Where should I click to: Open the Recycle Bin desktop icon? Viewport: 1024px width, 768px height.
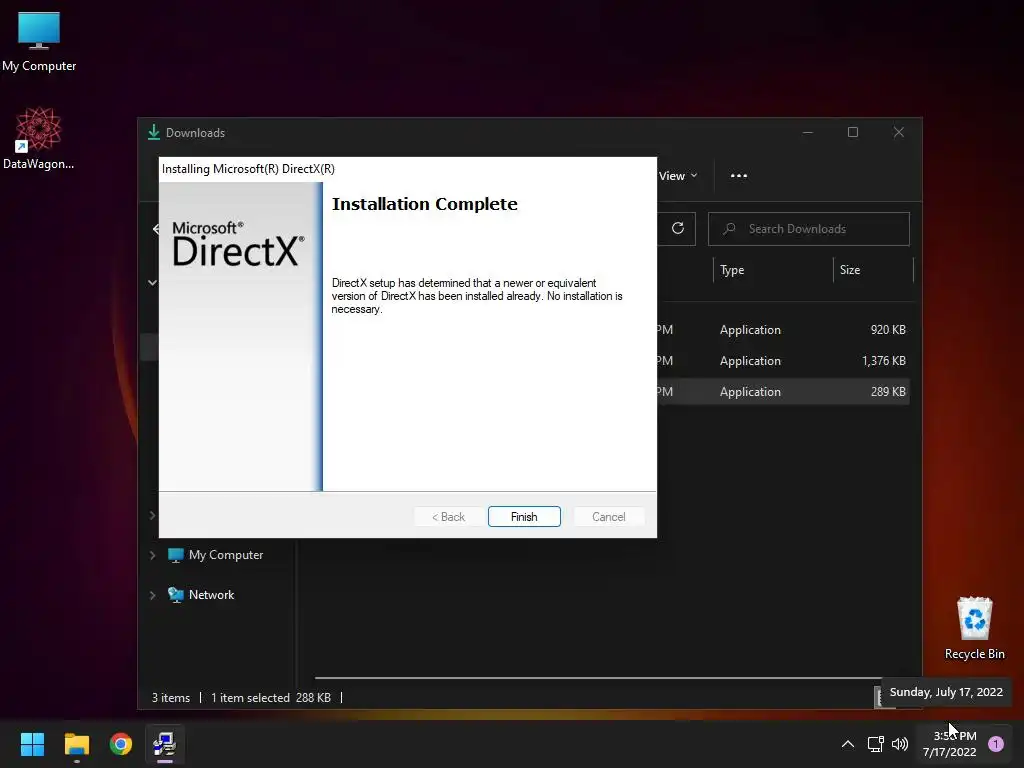(974, 628)
